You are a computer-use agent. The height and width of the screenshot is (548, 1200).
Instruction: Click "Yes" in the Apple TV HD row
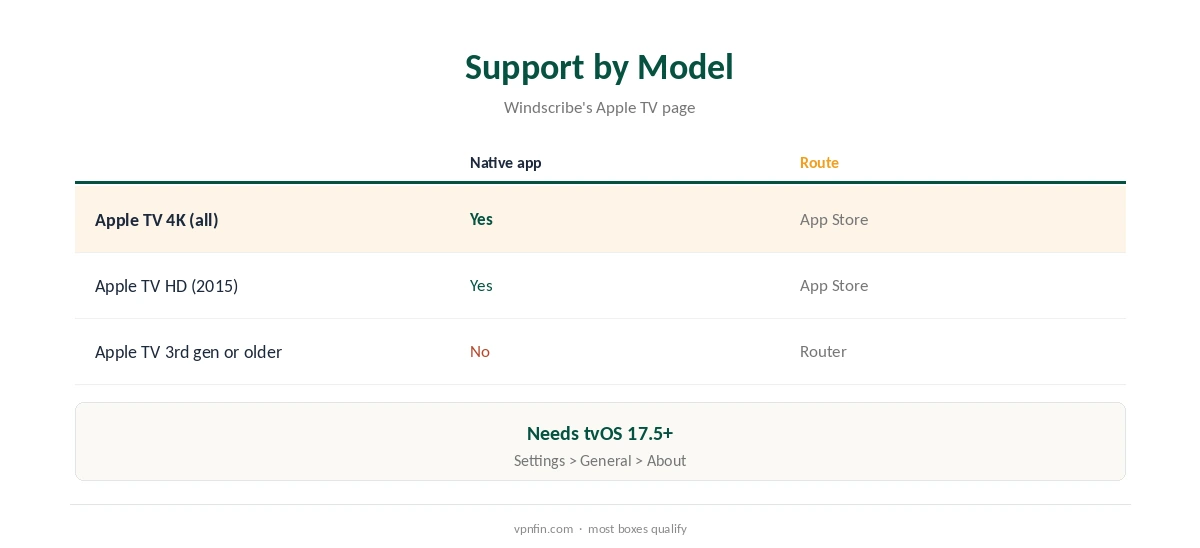tap(481, 285)
